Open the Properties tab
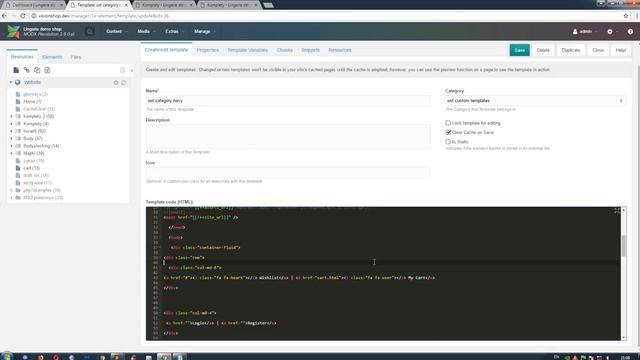The width and height of the screenshot is (640, 360). click(x=208, y=50)
